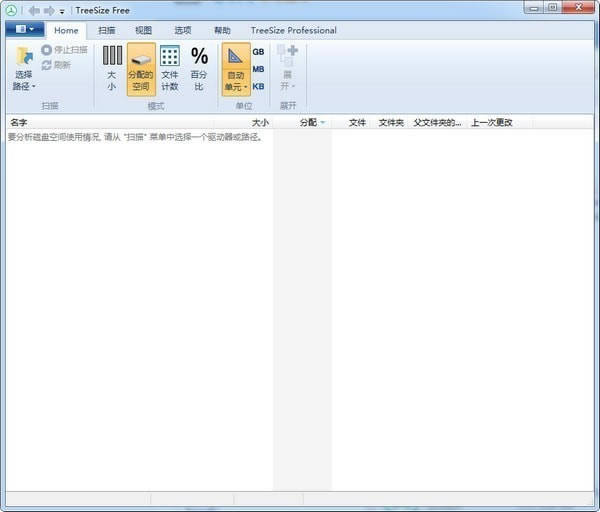
Task: Click the 展开 expand tree icon
Action: [x=287, y=56]
